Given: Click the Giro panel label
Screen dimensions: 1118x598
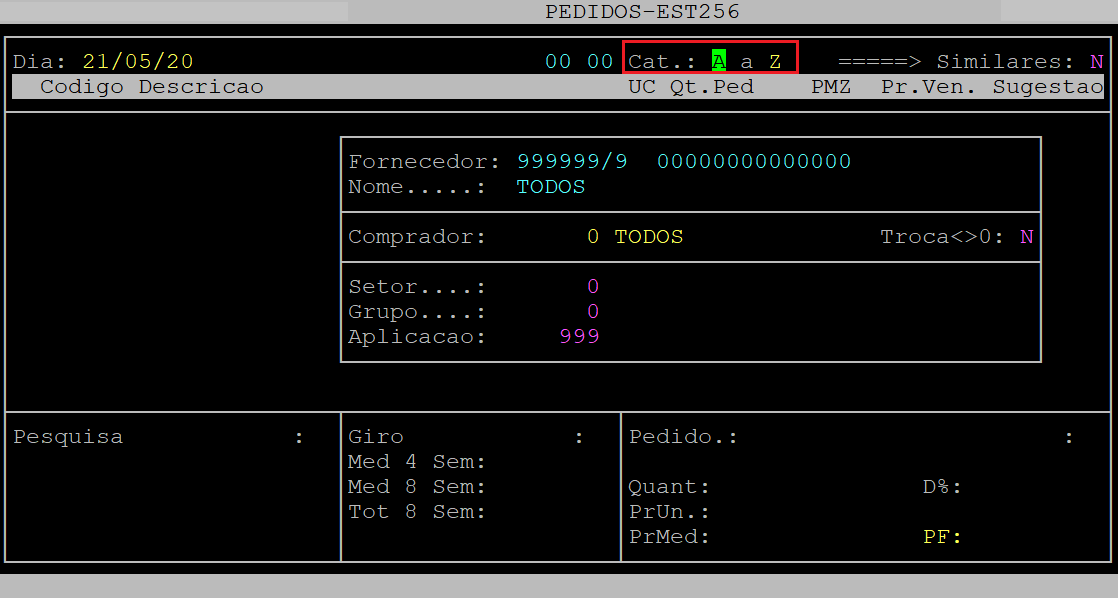Looking at the screenshot, I should [x=376, y=437].
